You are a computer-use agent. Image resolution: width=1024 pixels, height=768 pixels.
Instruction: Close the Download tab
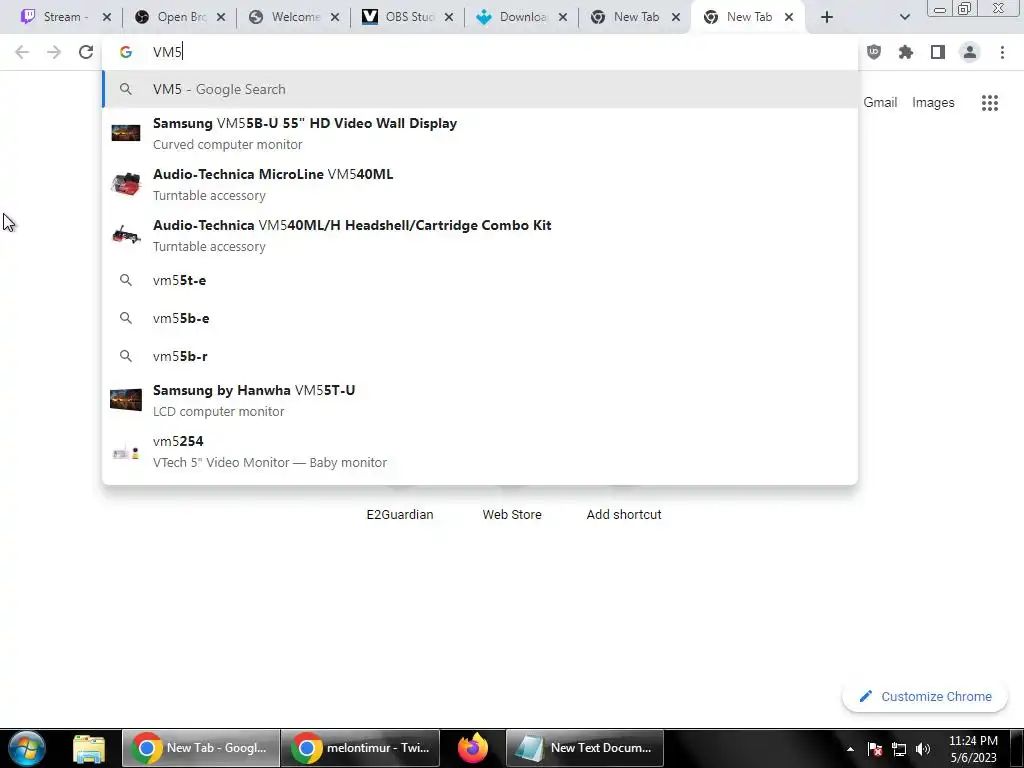click(x=563, y=17)
